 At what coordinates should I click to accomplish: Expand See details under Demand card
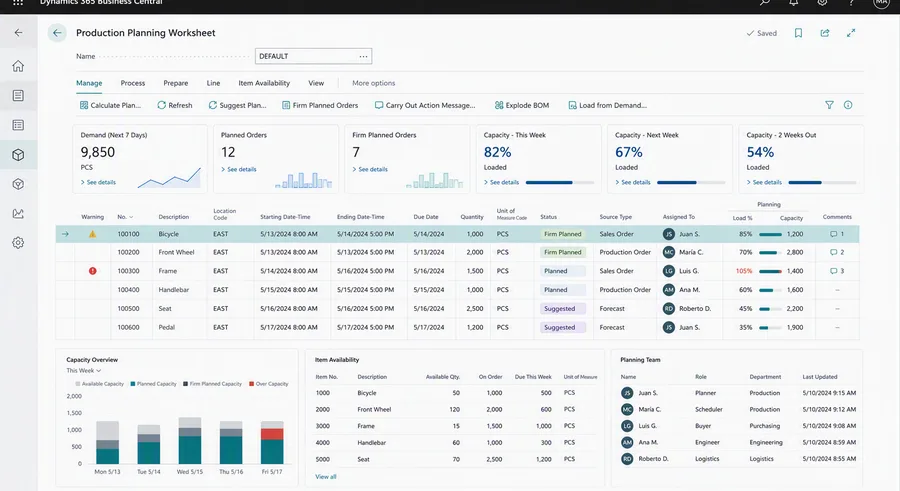click(98, 182)
